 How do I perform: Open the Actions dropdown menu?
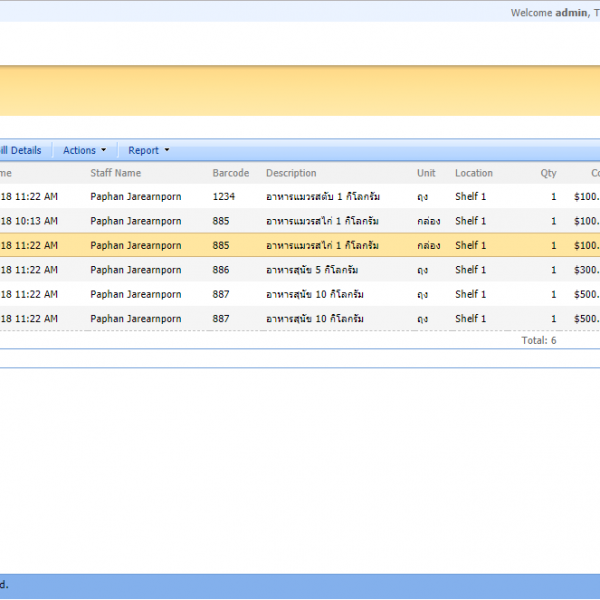click(x=85, y=150)
